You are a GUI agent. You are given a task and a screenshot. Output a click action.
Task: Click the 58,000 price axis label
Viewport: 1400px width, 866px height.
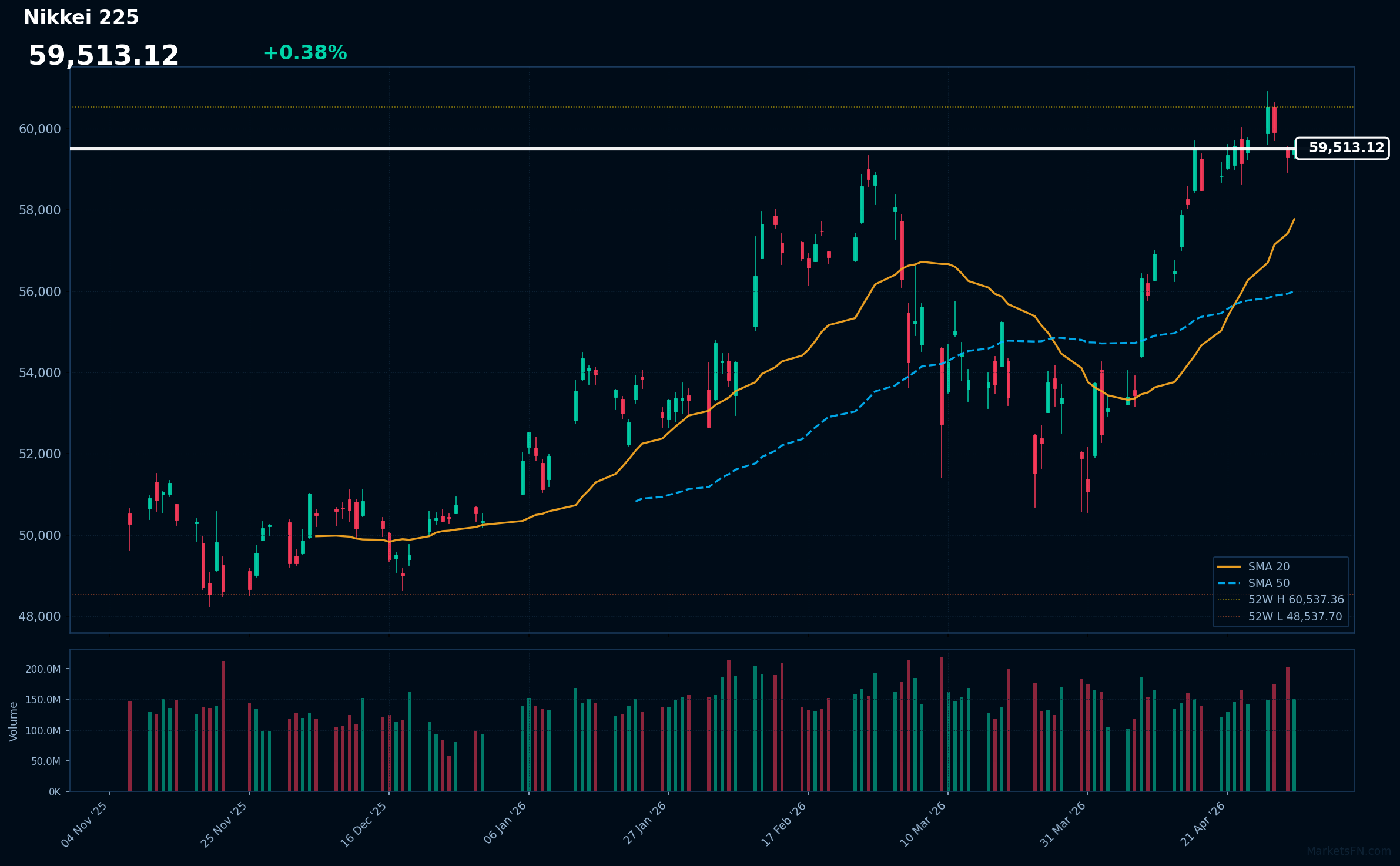[39, 210]
